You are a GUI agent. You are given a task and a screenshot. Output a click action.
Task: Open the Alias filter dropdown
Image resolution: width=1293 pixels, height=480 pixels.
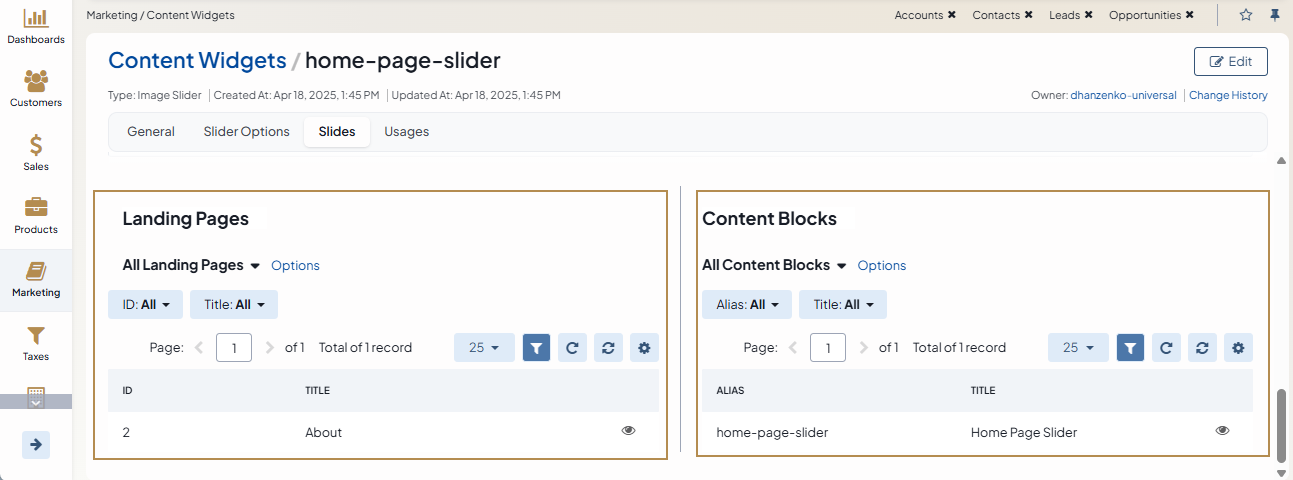click(x=747, y=304)
